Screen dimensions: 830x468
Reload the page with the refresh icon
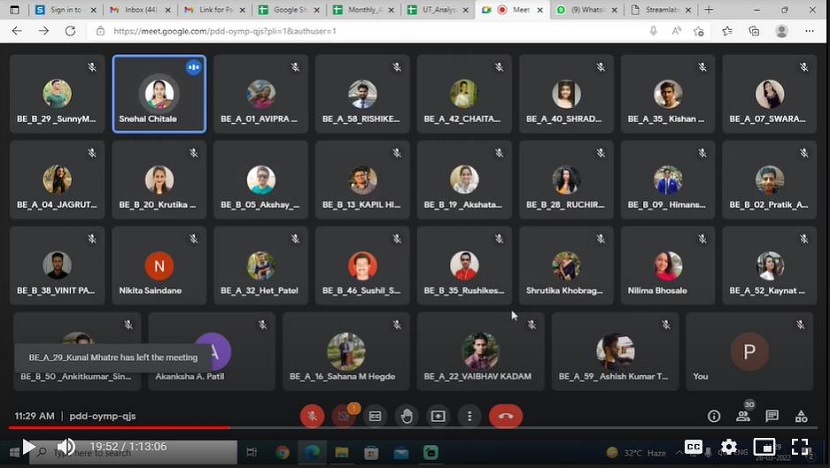(x=70, y=31)
